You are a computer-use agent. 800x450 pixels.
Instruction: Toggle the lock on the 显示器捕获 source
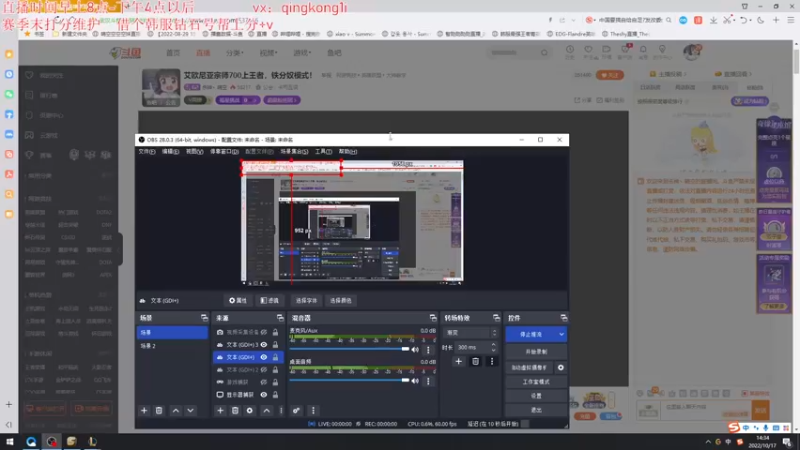click(x=276, y=394)
